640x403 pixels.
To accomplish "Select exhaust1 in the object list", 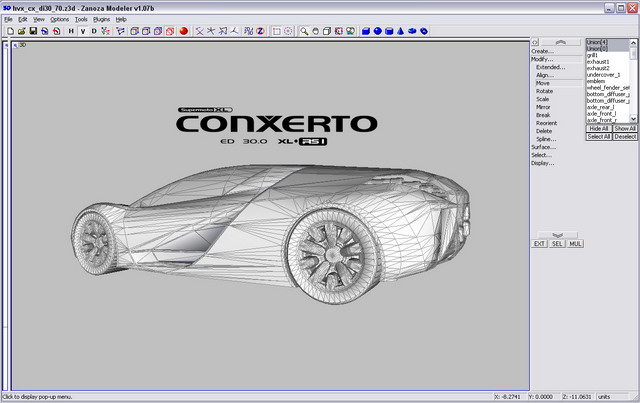I will tap(599, 61).
